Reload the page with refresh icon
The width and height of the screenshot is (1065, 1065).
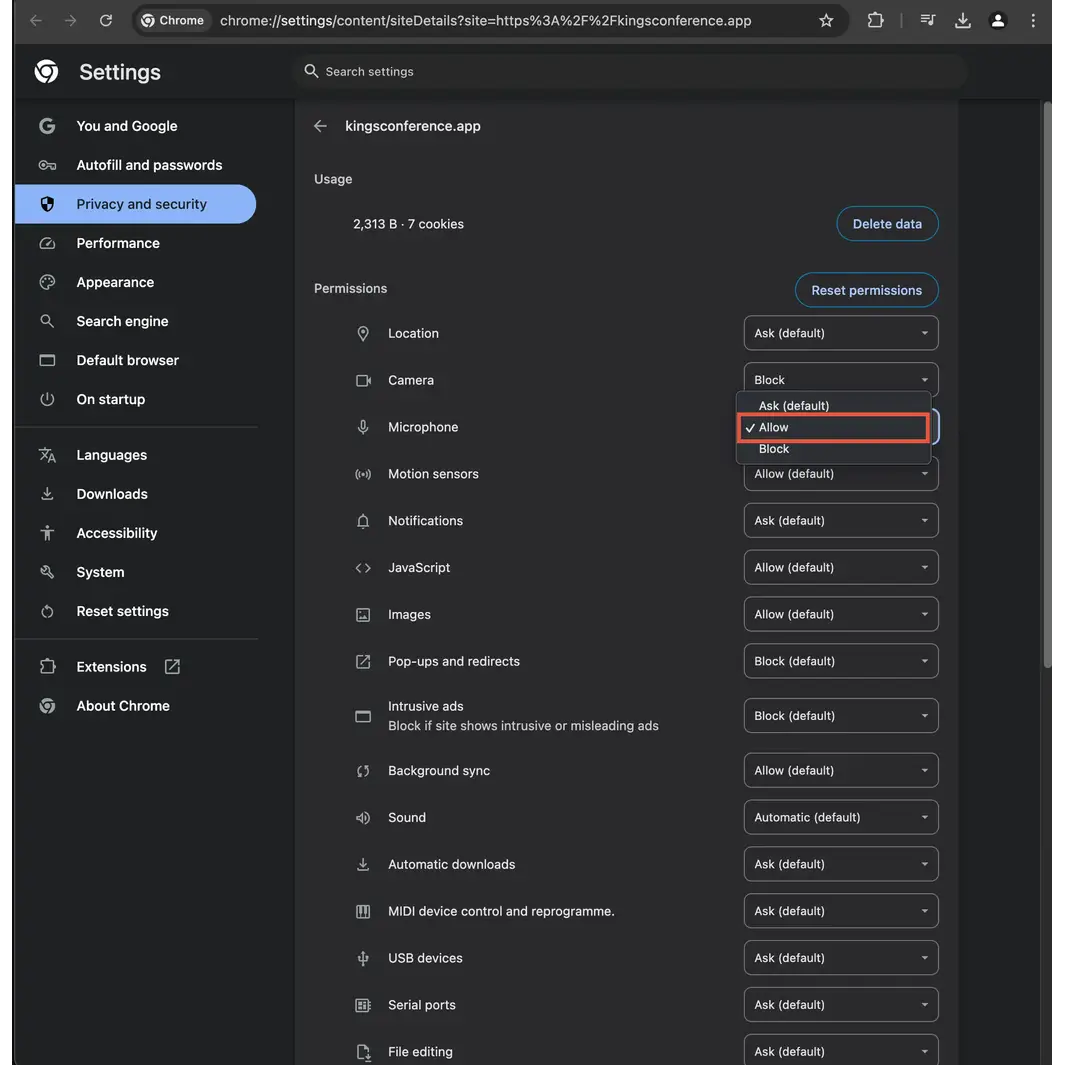106,20
